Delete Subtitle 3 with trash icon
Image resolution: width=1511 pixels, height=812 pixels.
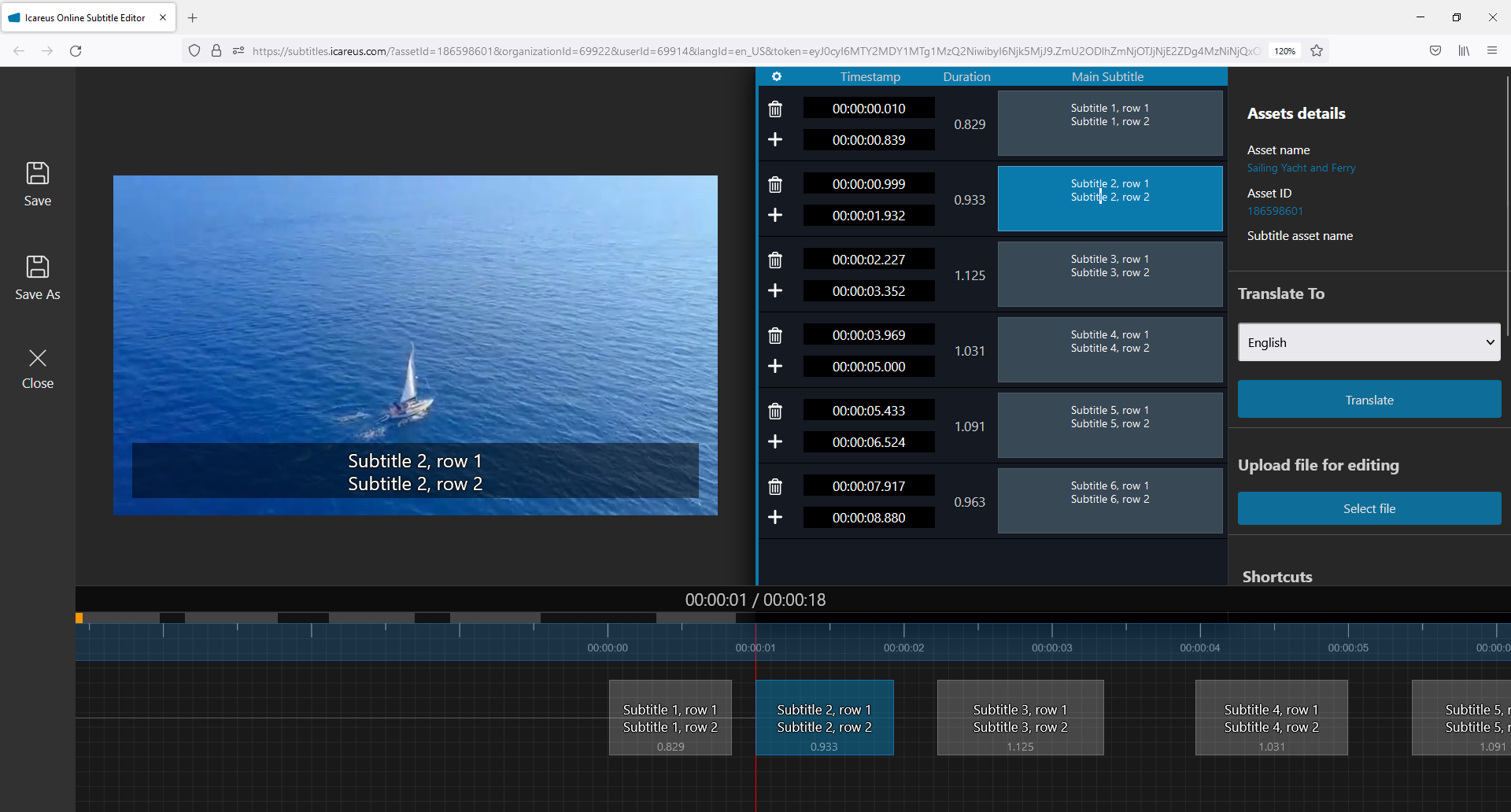click(x=775, y=260)
